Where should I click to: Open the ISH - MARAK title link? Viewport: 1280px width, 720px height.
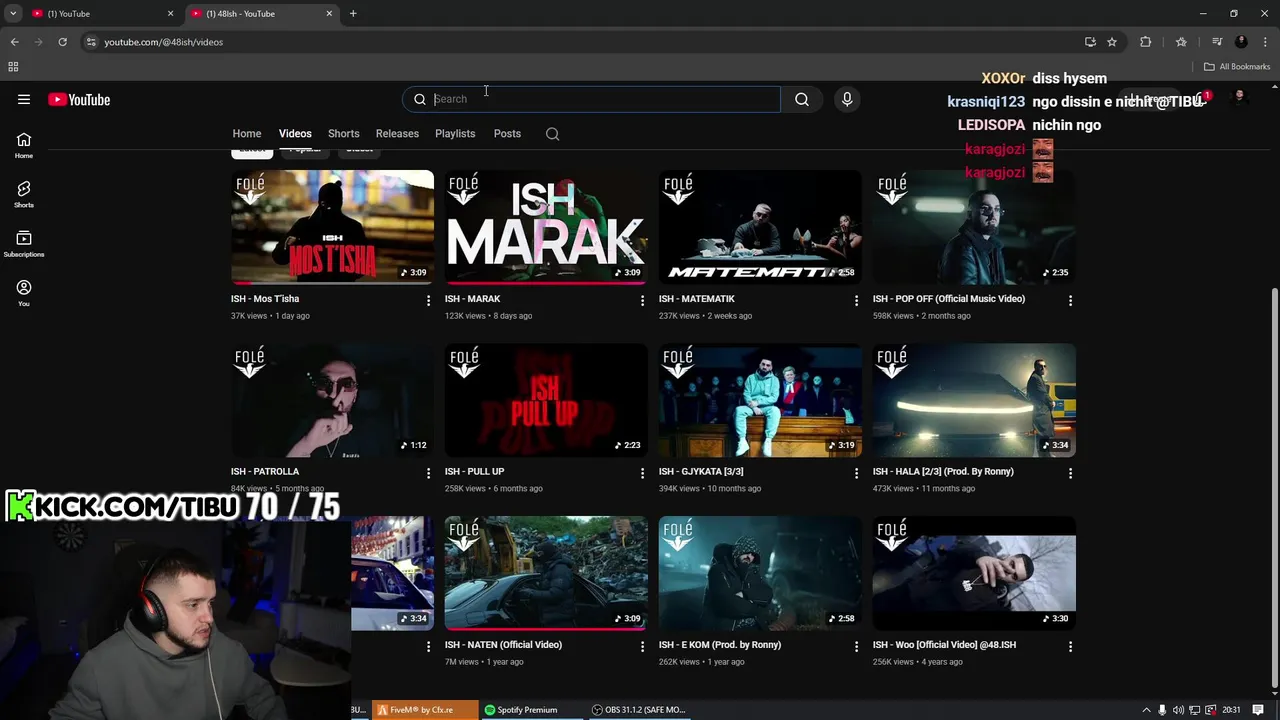[472, 299]
